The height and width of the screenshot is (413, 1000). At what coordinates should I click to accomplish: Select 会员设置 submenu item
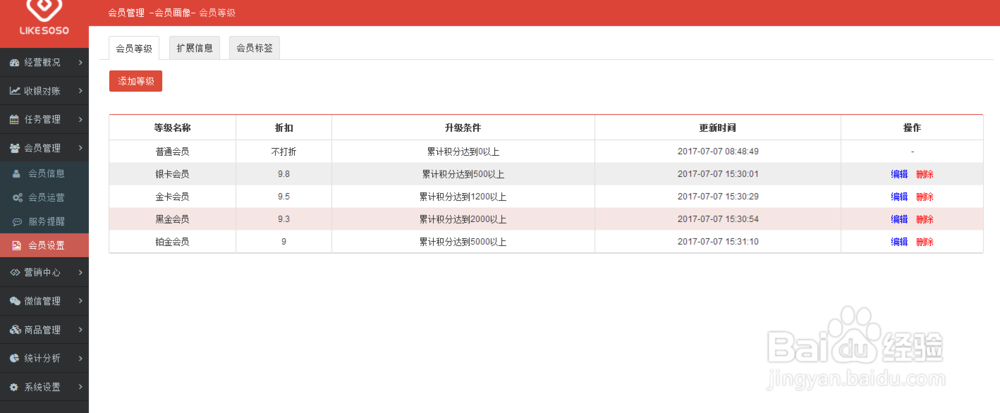[44, 245]
